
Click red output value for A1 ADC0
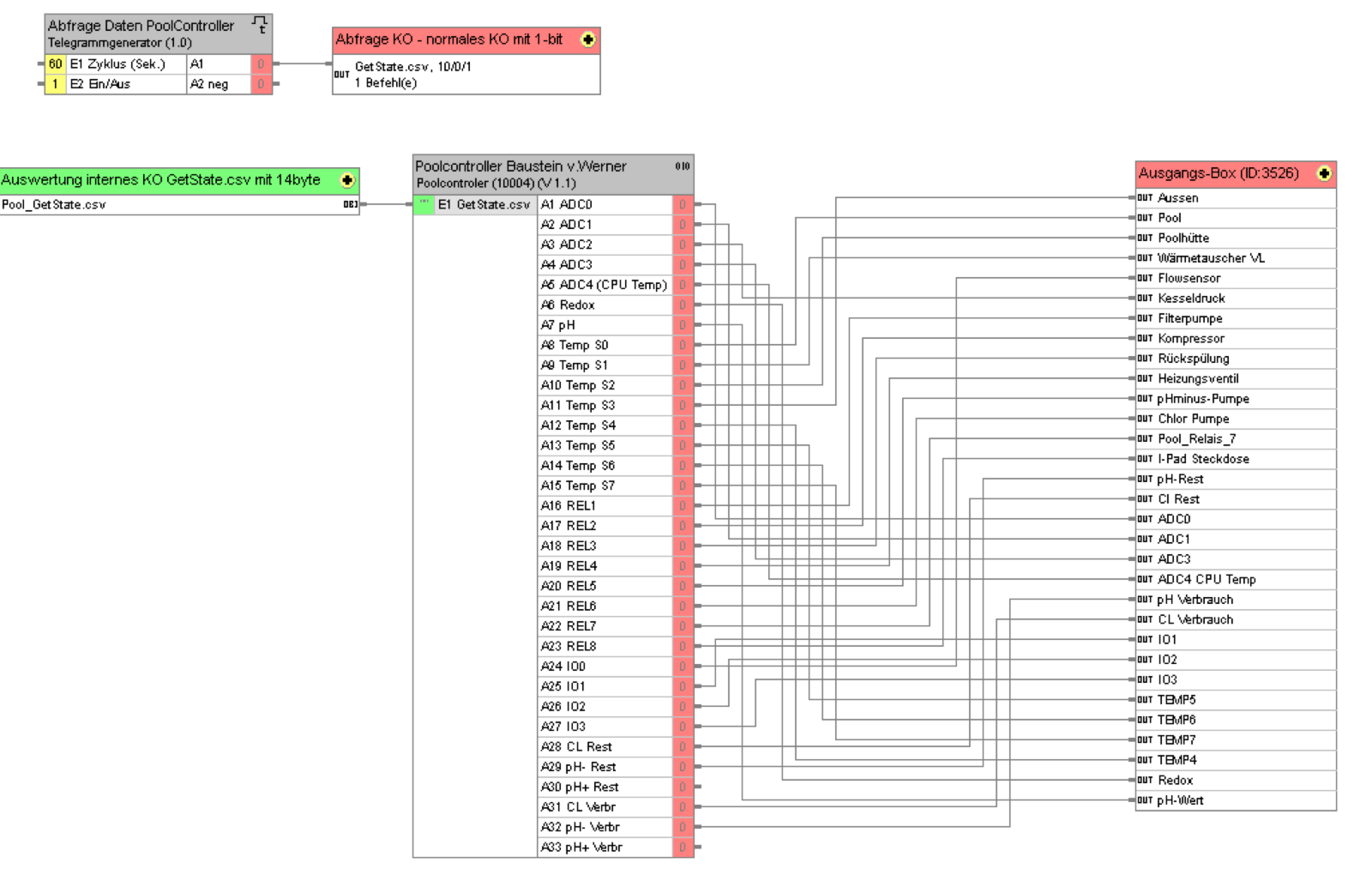[683, 204]
